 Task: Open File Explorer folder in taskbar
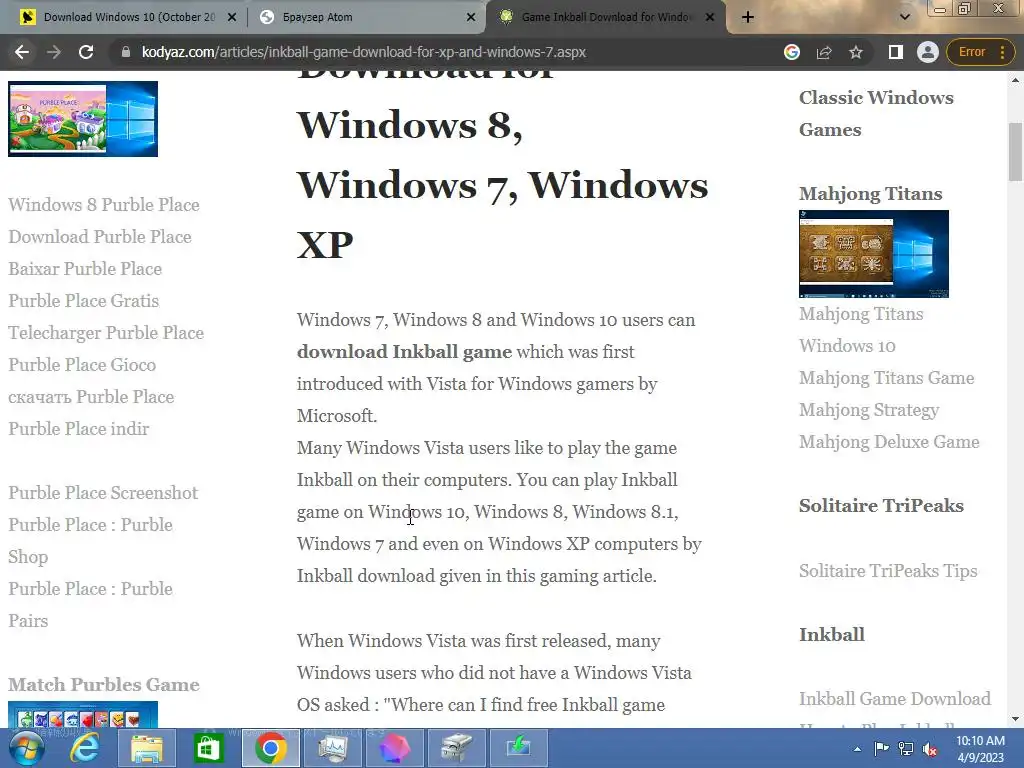[x=147, y=748]
